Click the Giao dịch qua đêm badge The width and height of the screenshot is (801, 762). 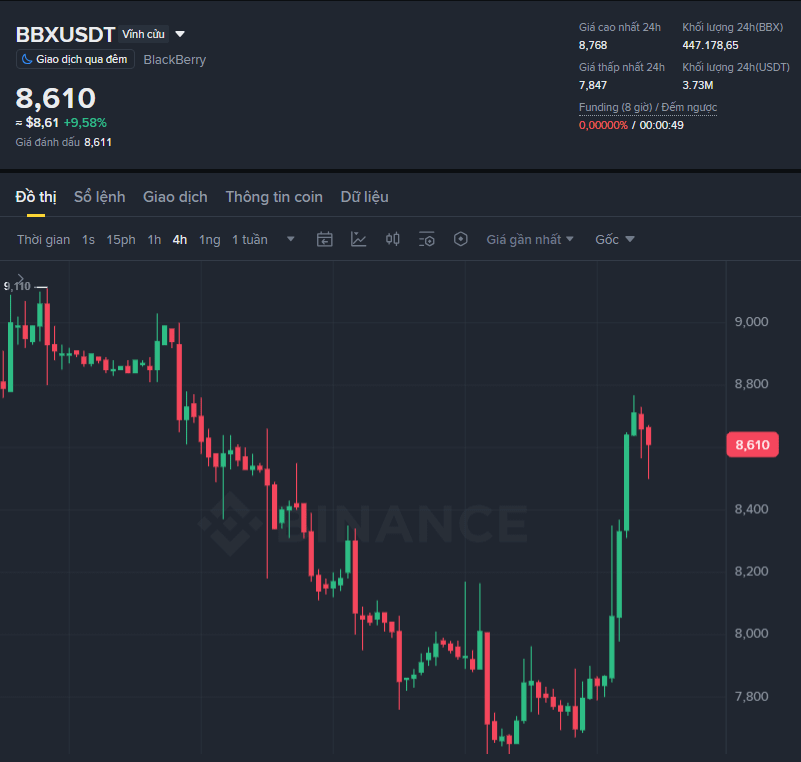(x=75, y=59)
